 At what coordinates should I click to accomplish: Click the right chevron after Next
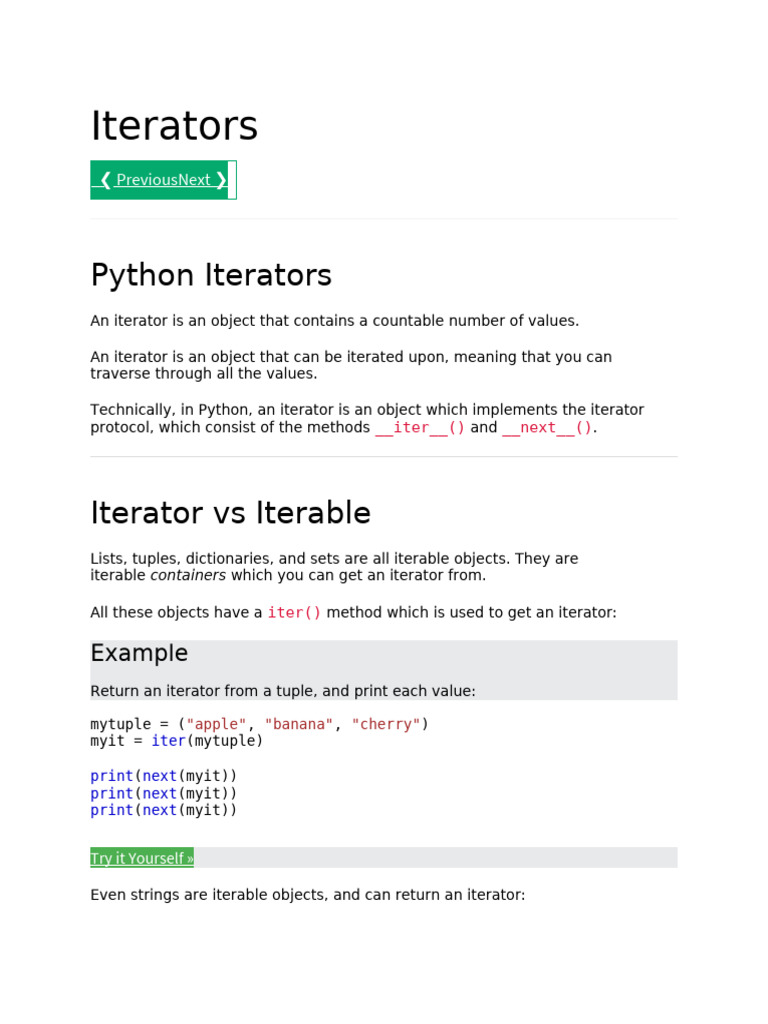point(221,180)
